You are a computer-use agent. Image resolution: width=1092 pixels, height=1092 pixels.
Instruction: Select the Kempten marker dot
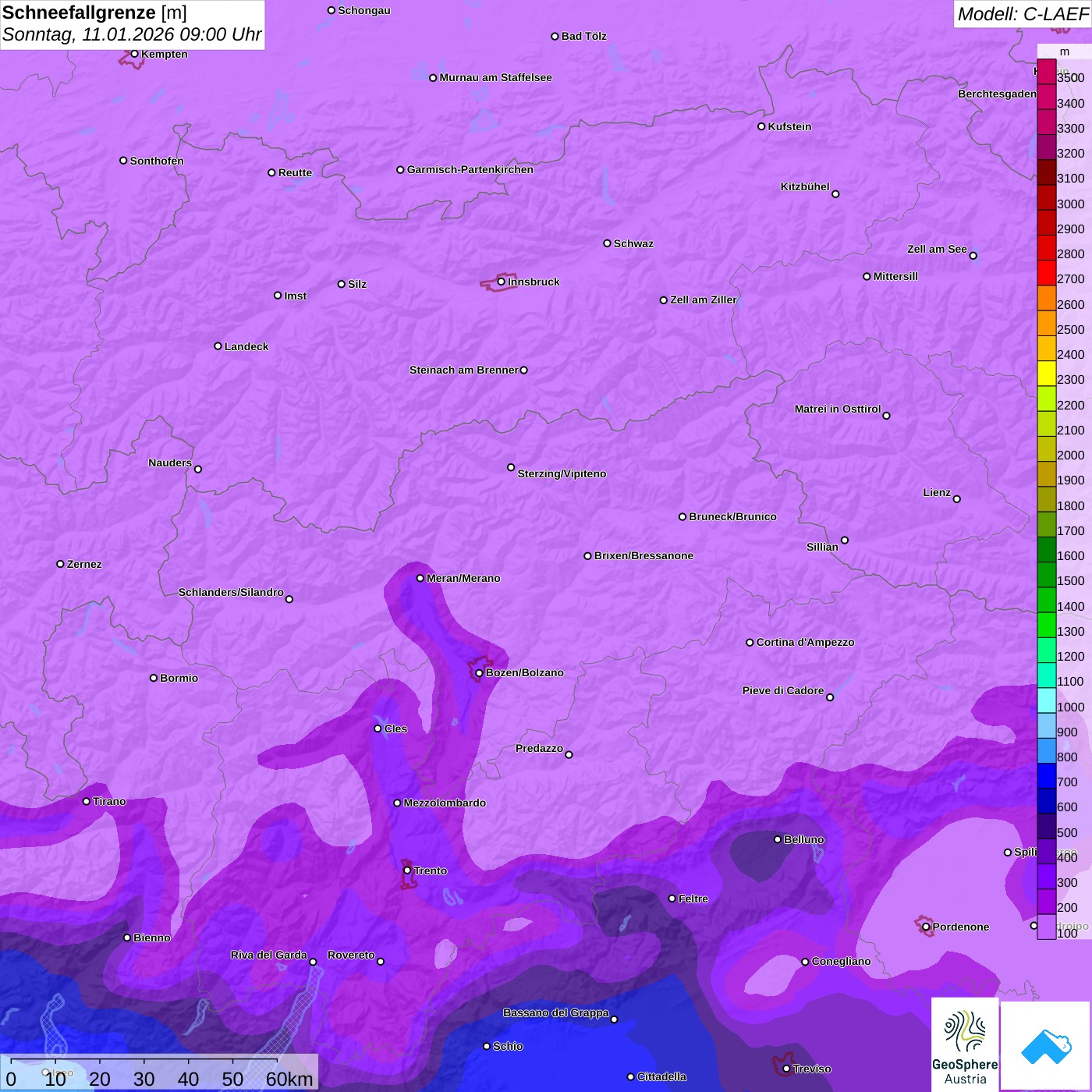tap(134, 54)
